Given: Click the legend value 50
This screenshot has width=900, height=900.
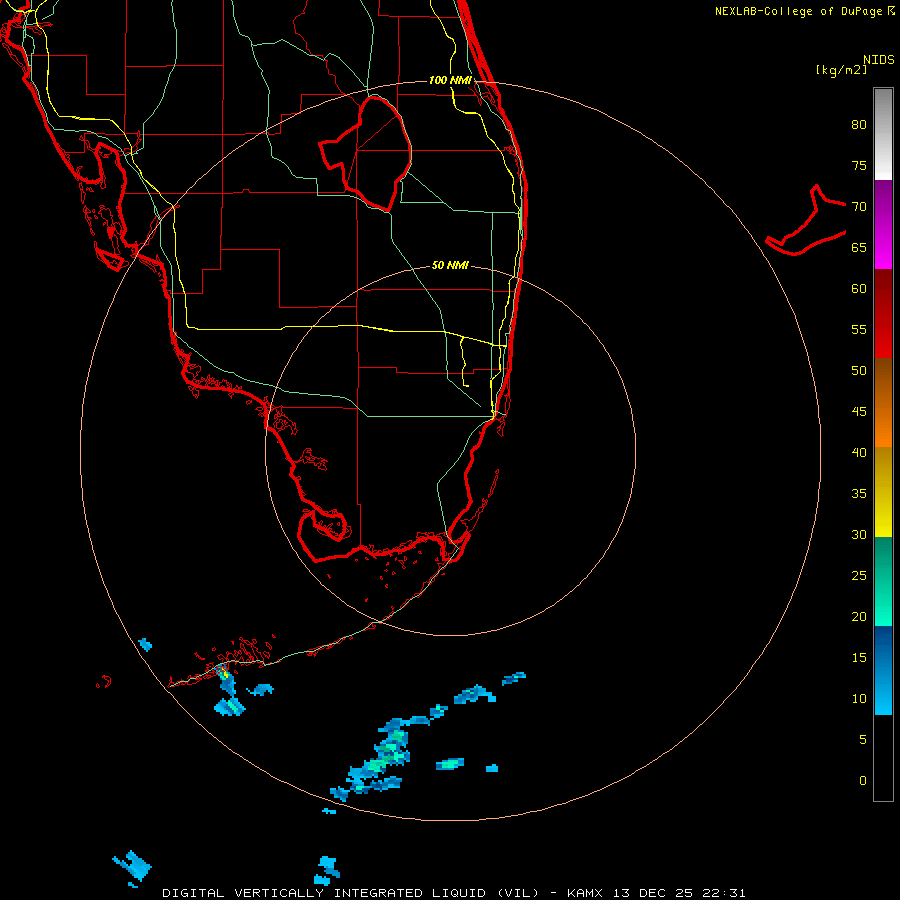Looking at the screenshot, I should pos(859,371).
